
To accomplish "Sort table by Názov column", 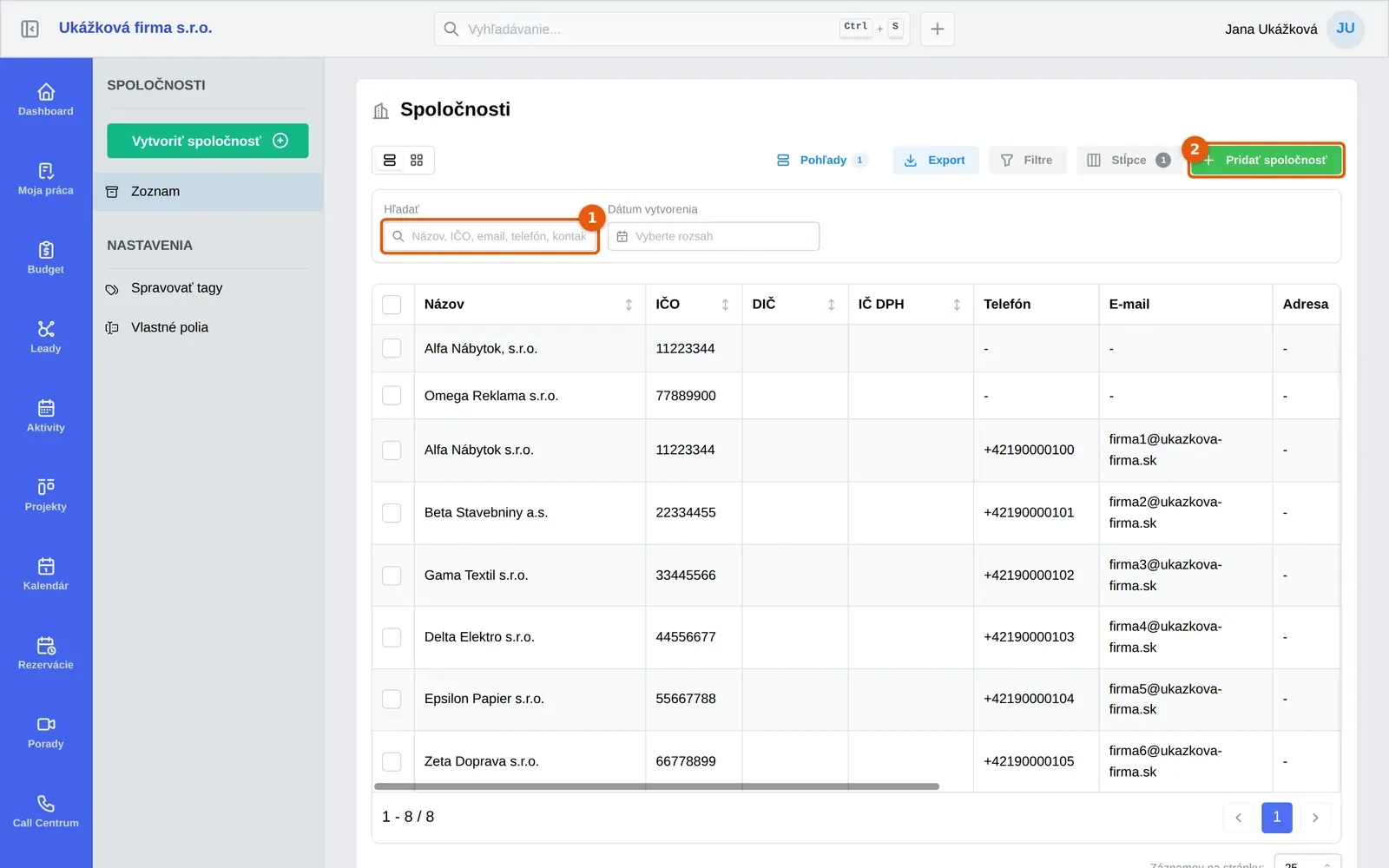I will tap(629, 305).
